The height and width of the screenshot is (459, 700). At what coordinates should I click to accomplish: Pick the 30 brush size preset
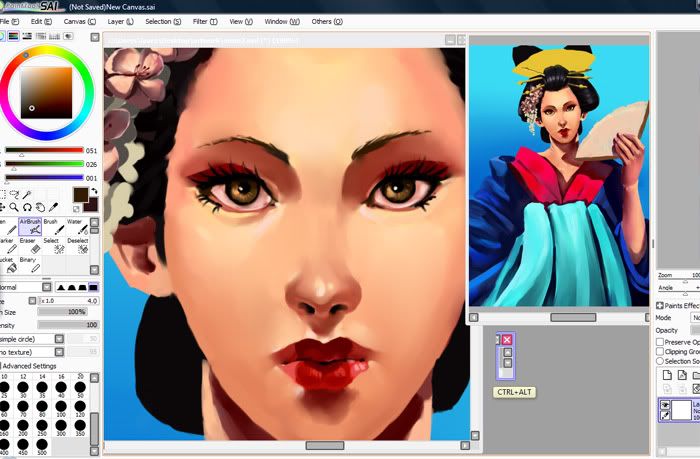23,388
